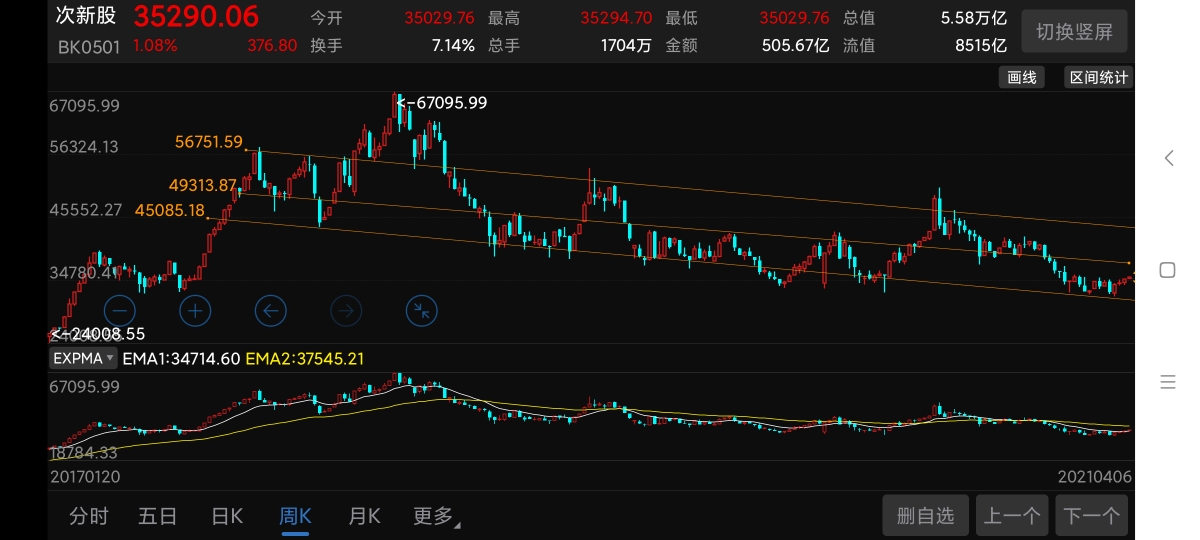Tap the 45085.18 channel line label

169,210
